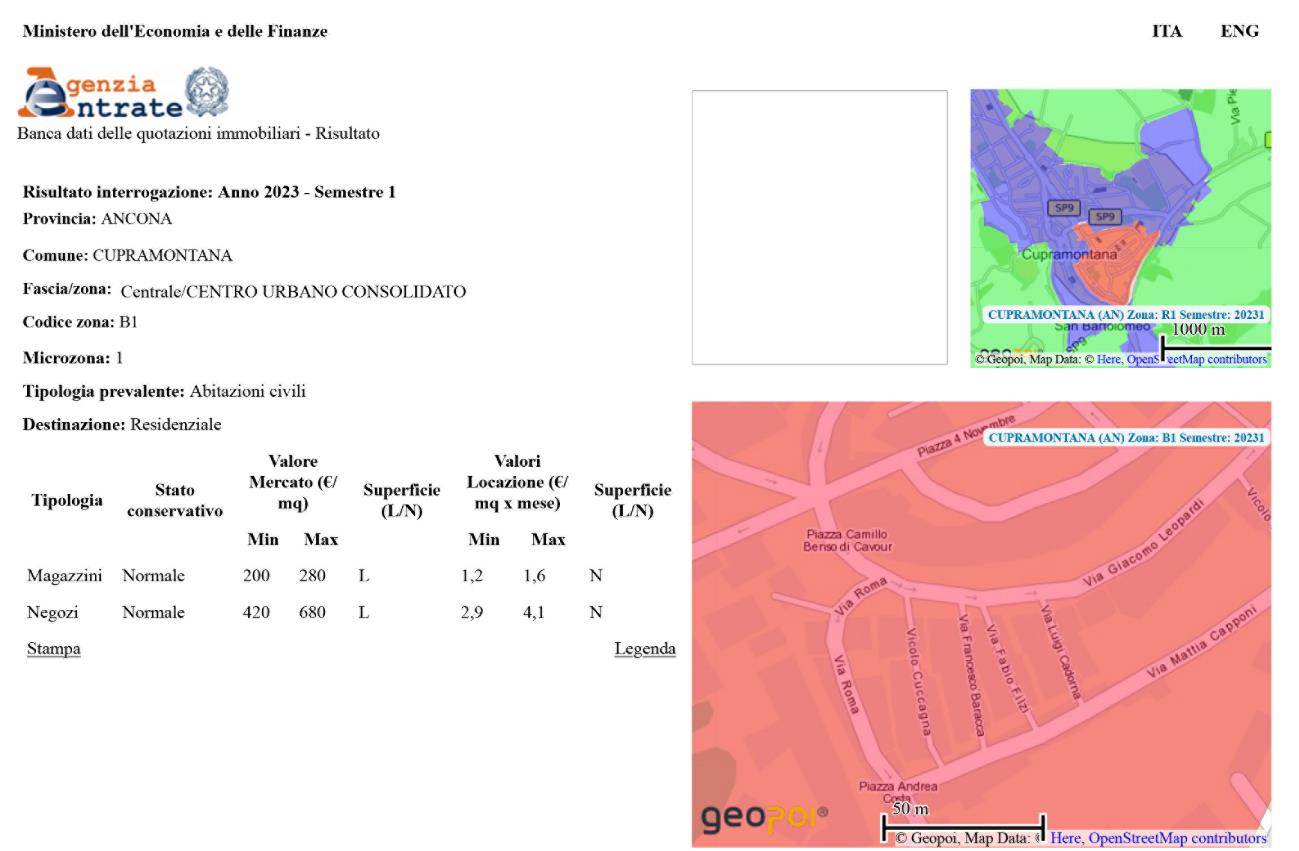Click the Cupramontana label on overview map
Screen dimensions: 1299x851
1069,255
